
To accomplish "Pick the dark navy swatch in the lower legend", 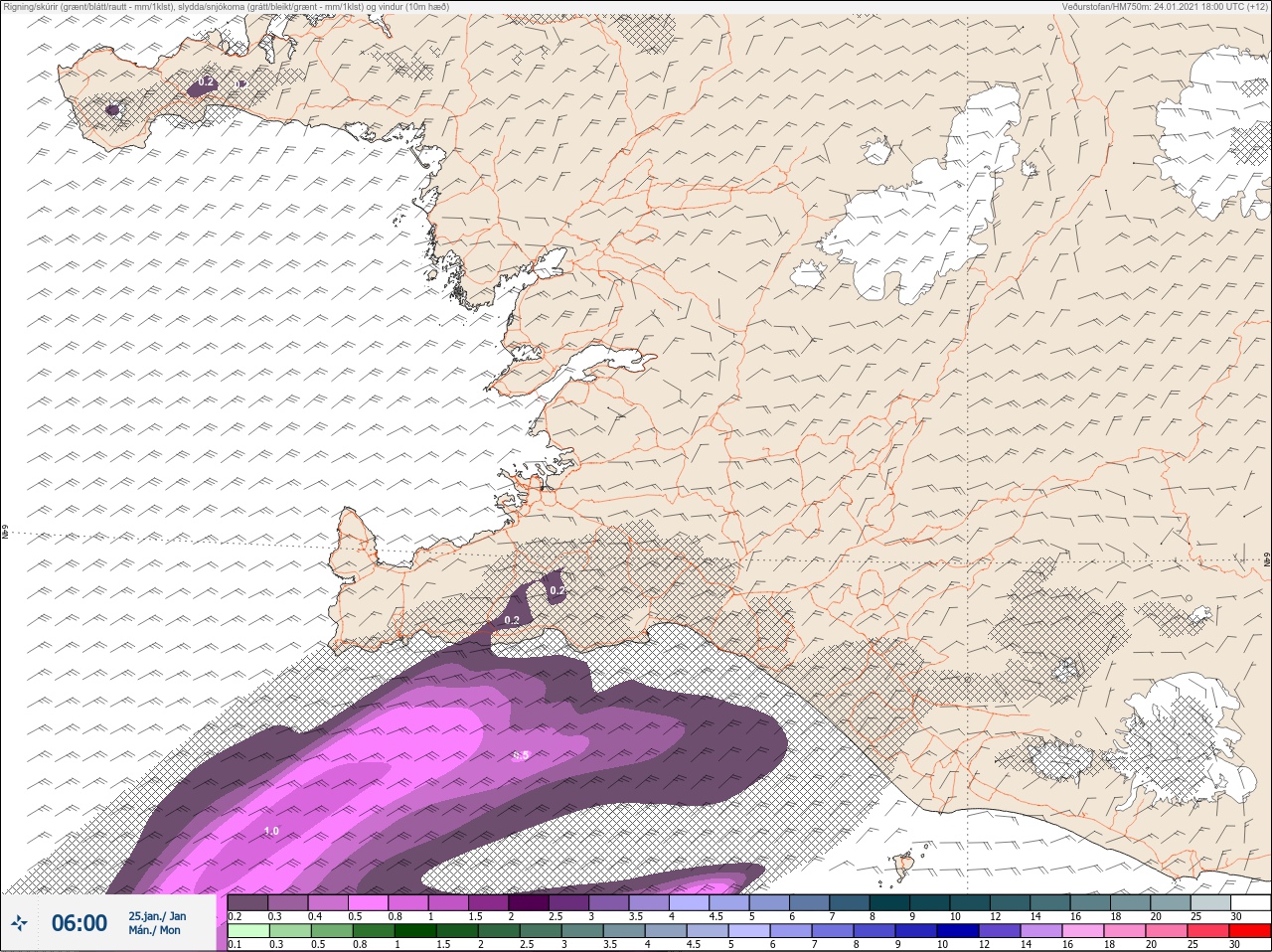I will coord(959,931).
